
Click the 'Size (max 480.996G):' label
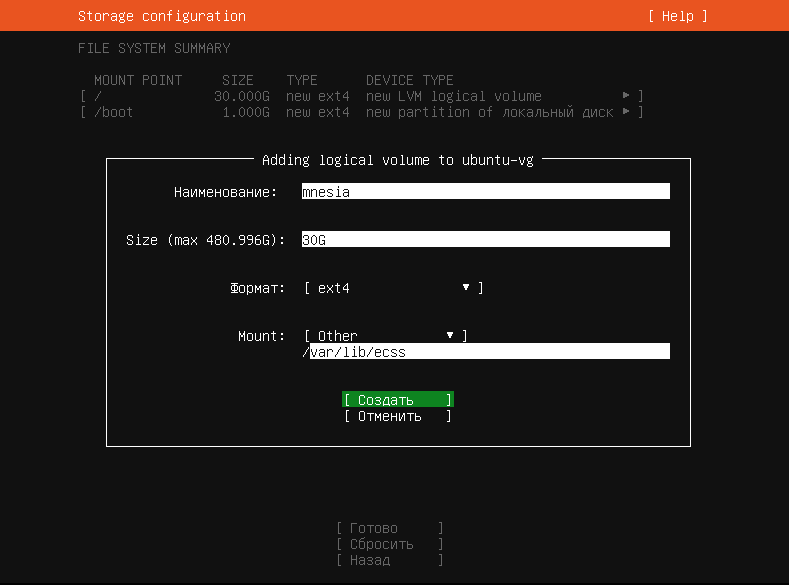205,240
